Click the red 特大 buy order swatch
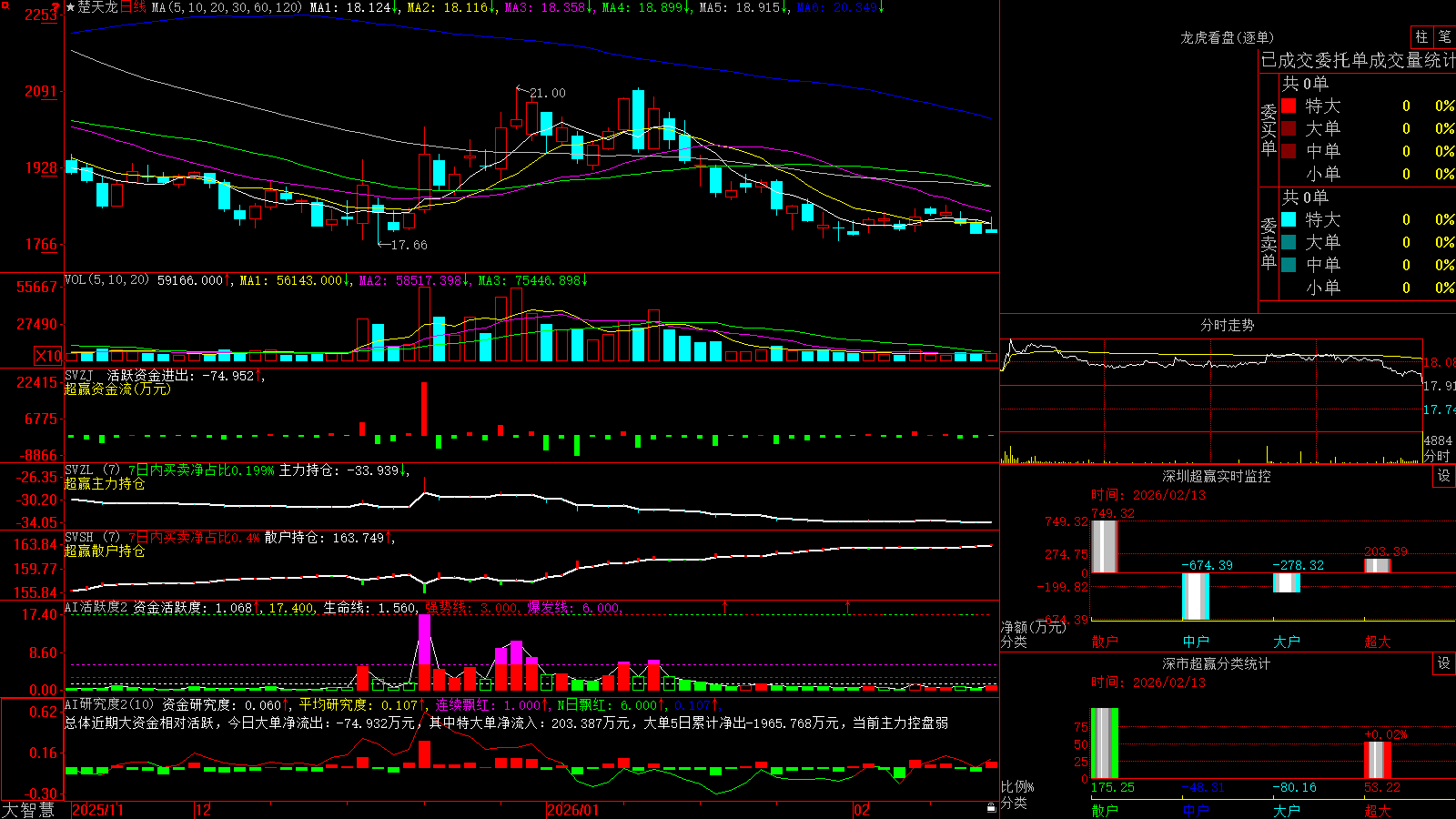 [x=1289, y=106]
